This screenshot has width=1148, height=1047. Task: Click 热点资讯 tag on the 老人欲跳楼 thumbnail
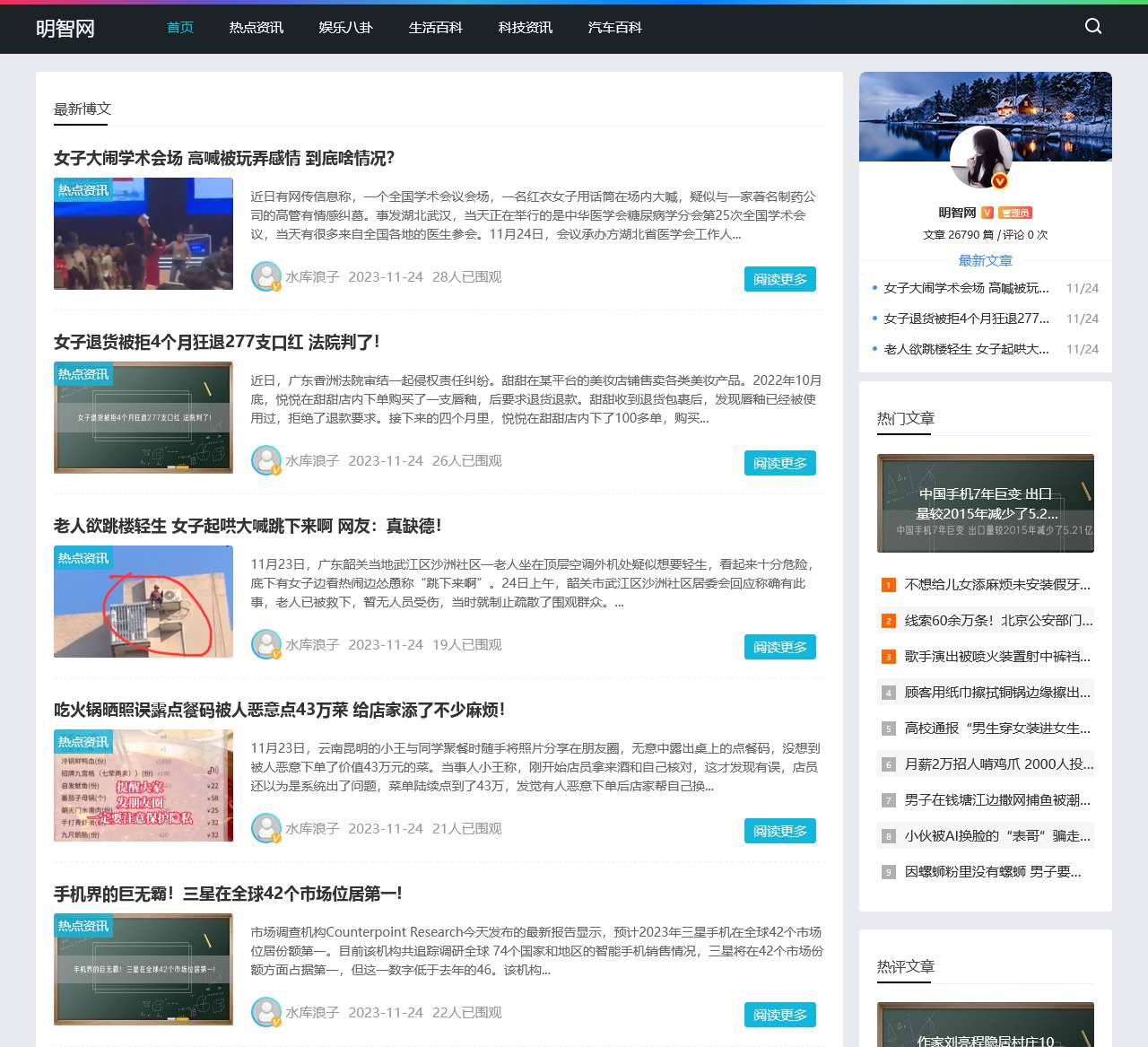coord(83,558)
